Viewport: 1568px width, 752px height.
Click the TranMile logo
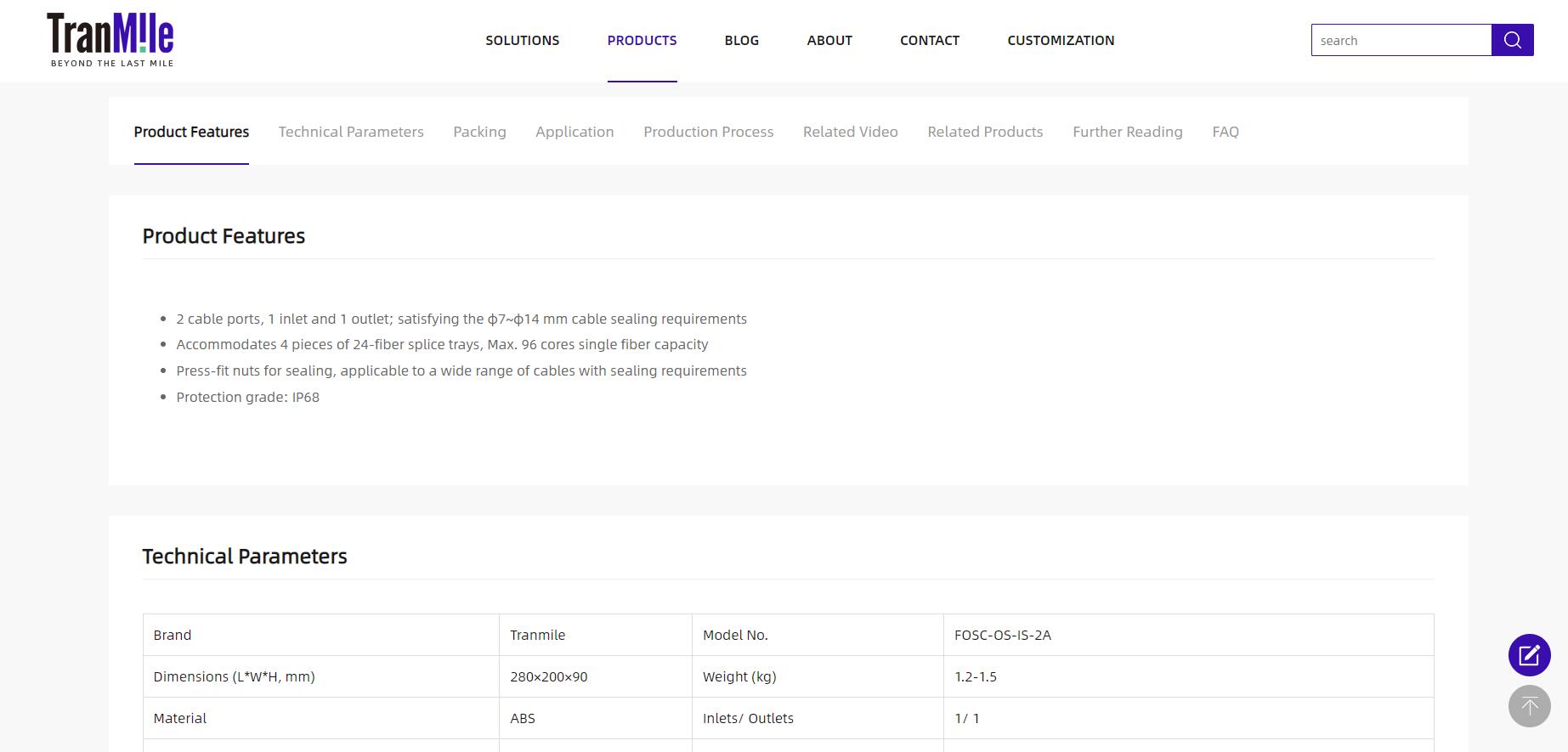pos(110,39)
